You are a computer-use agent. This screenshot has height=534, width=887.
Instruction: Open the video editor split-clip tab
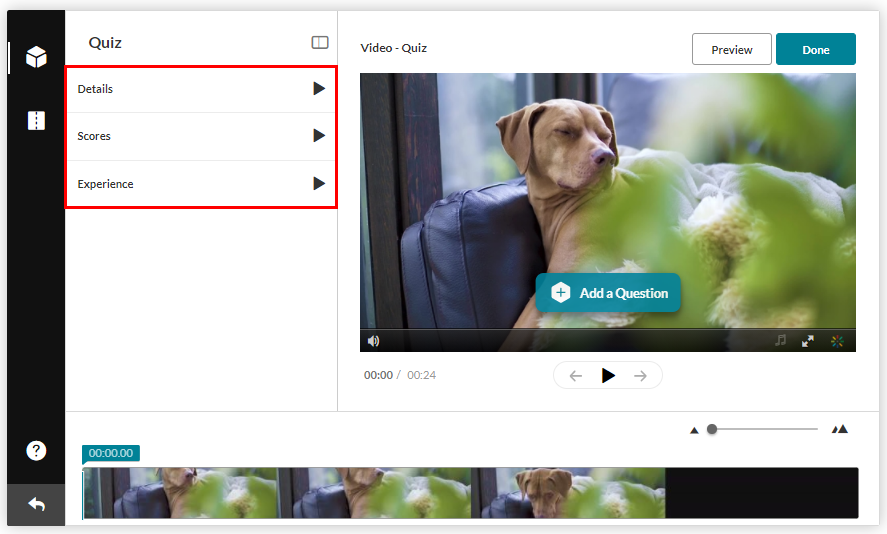(36, 121)
